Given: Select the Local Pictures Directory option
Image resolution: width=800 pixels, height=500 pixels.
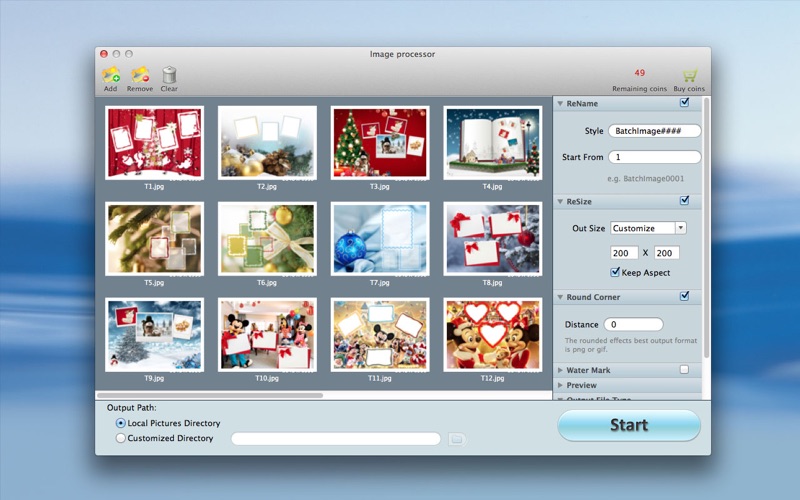Looking at the screenshot, I should click(x=120, y=423).
